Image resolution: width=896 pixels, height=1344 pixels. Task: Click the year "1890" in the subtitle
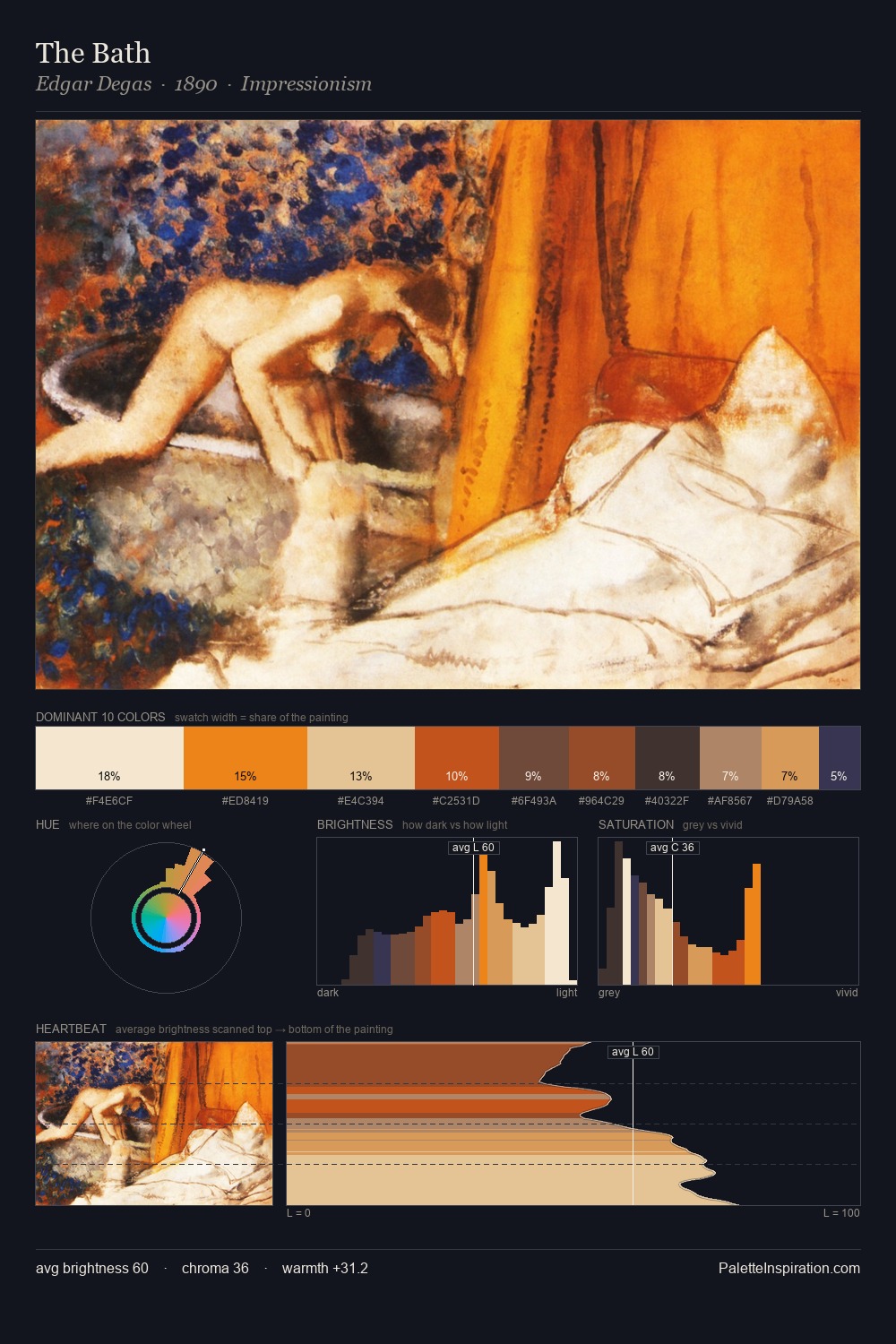(195, 84)
